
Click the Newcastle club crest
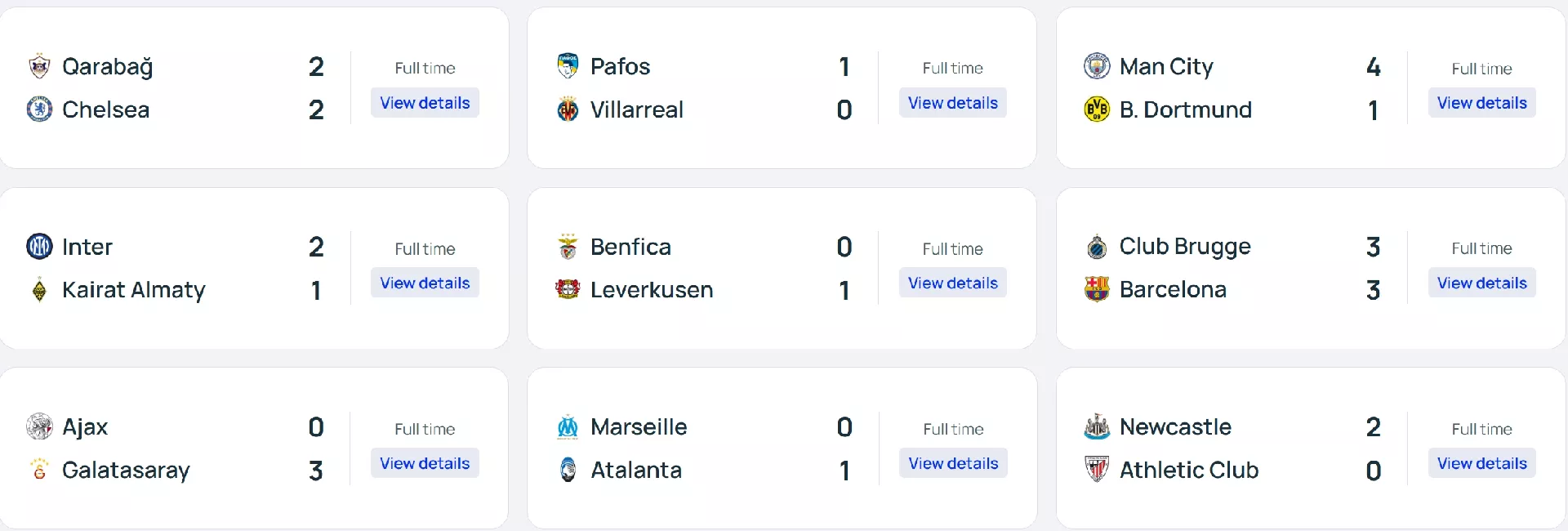pos(1097,426)
